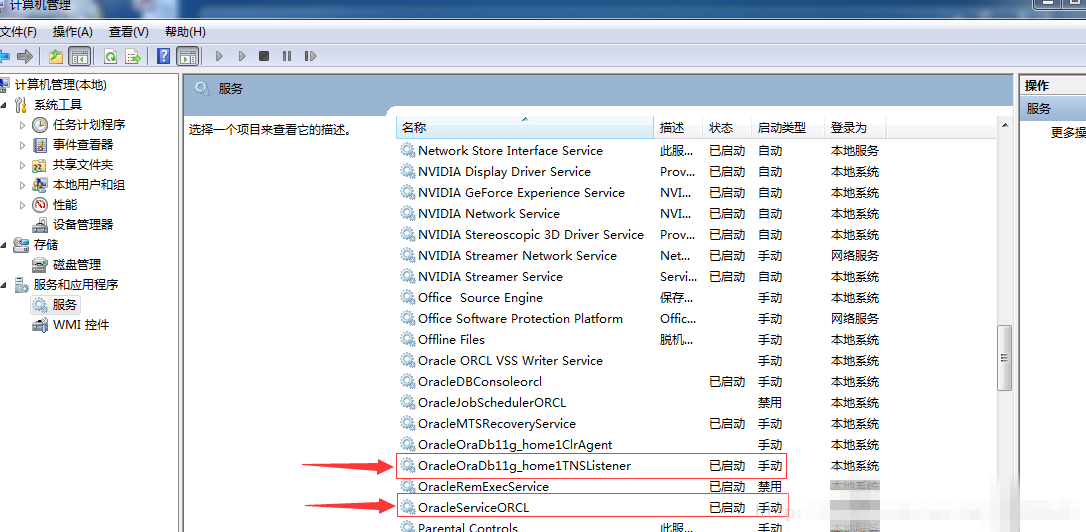Click the Refresh toolbar icon
Screen dimensions: 1086x532
click(110, 57)
